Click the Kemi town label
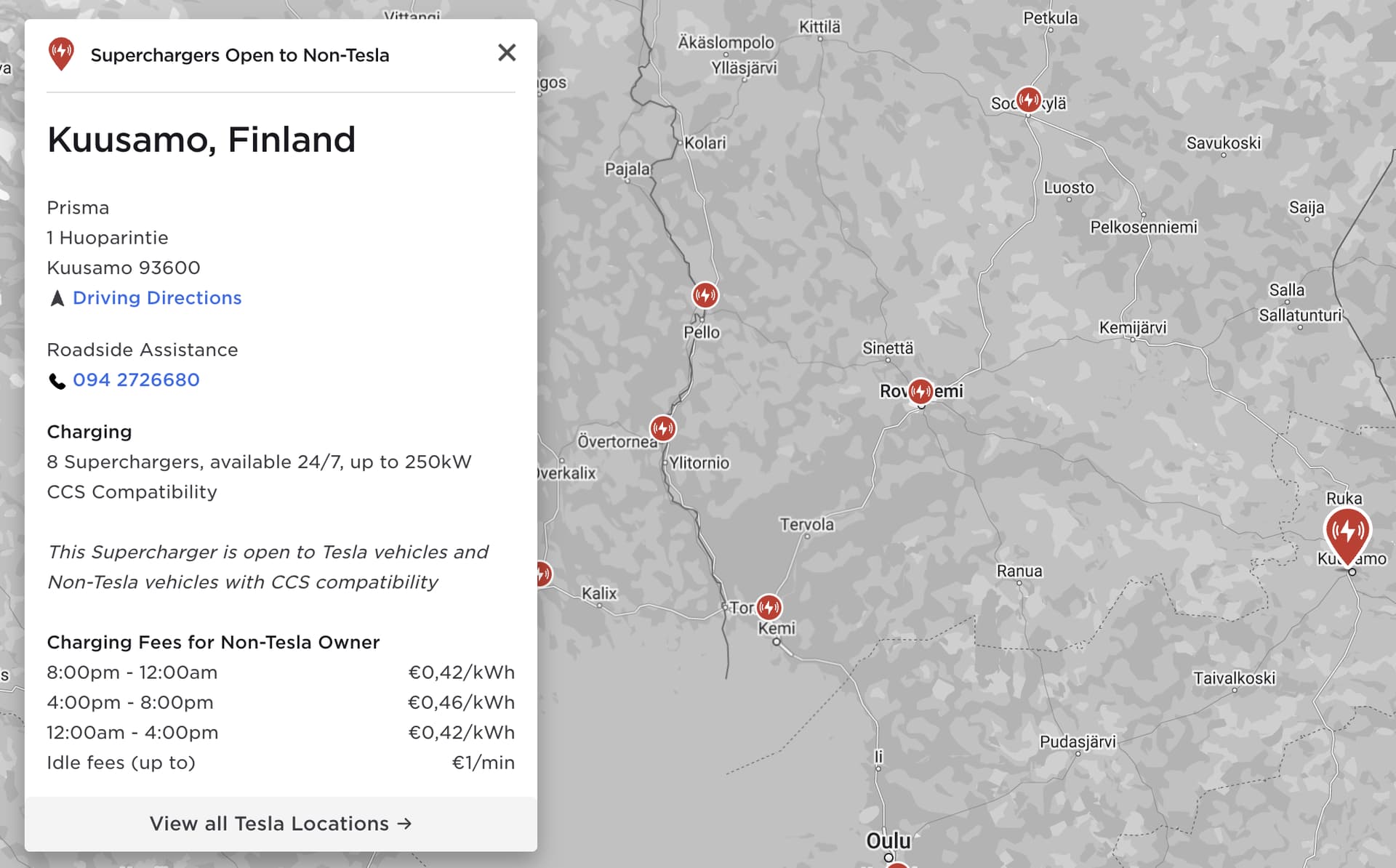The height and width of the screenshot is (868, 1396). coord(777,628)
